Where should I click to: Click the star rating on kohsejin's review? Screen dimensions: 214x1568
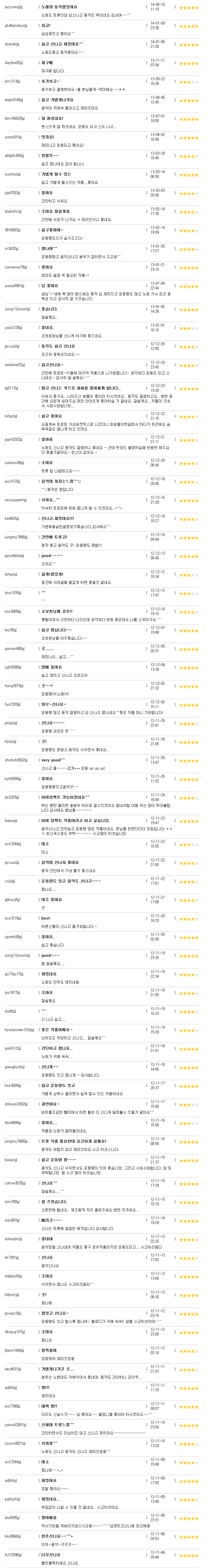188,1239
